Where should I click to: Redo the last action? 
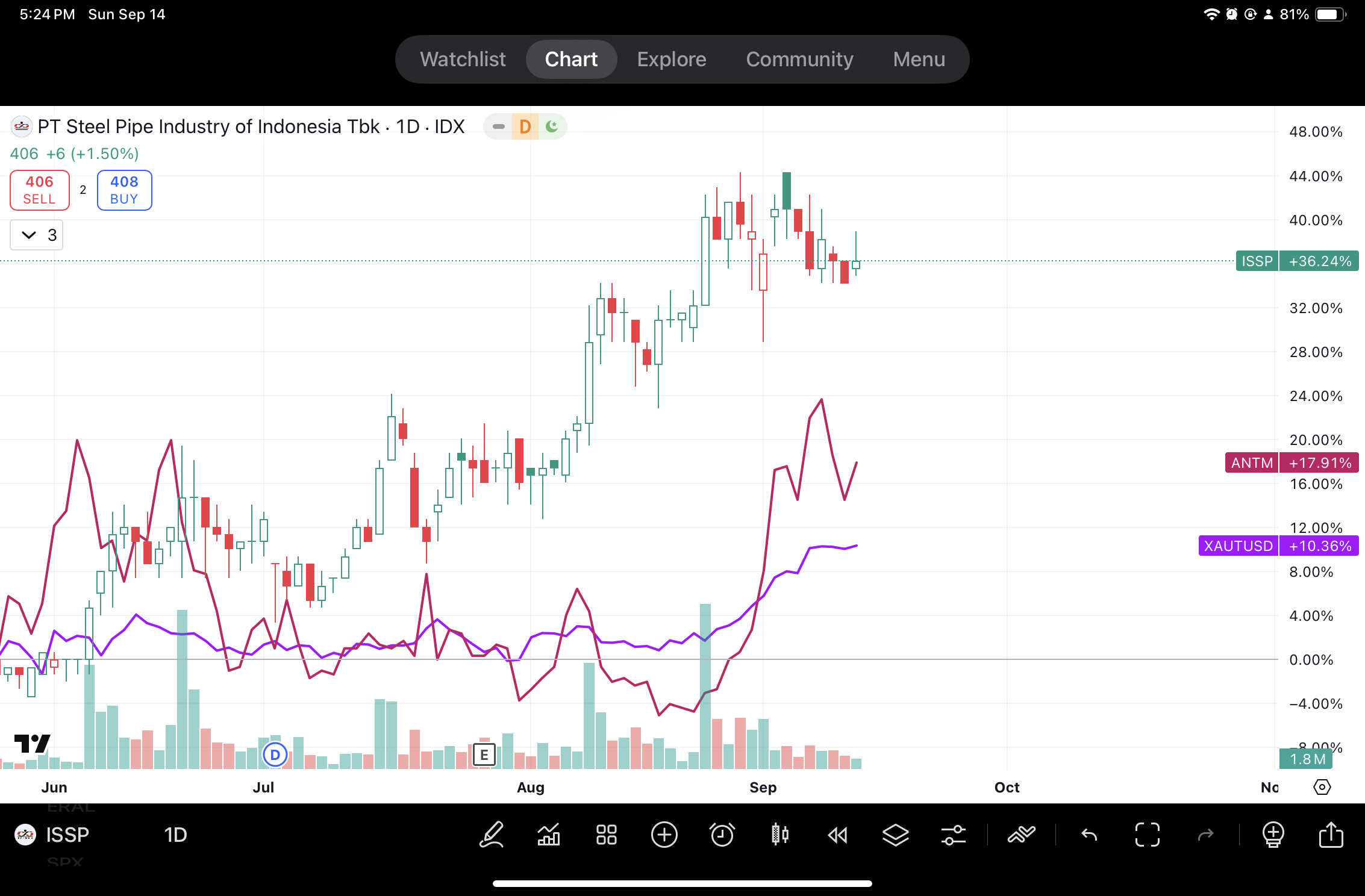1205,835
